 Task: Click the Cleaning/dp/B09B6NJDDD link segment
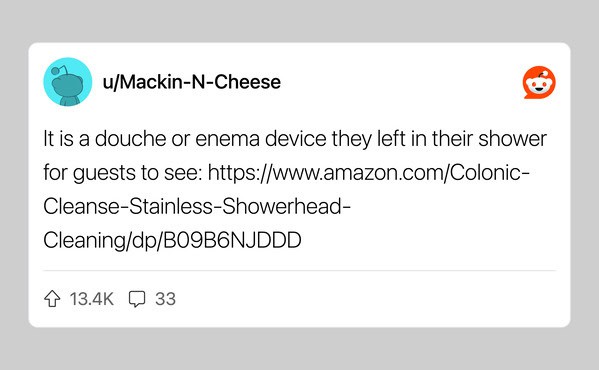point(172,241)
